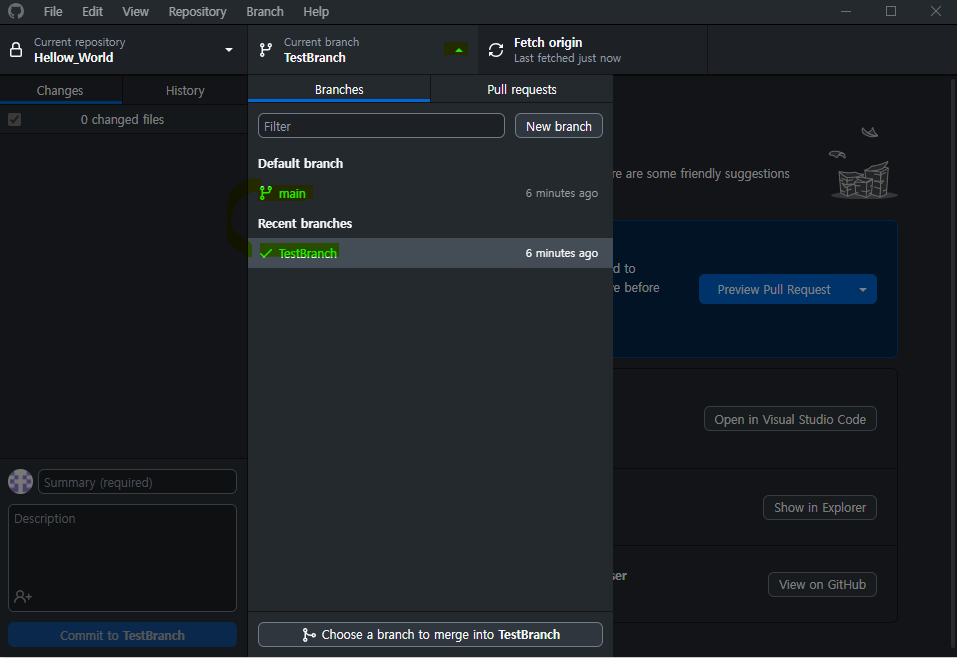Open the Preview Pull Request dropdown arrow
The height and width of the screenshot is (658, 957).
click(x=862, y=289)
